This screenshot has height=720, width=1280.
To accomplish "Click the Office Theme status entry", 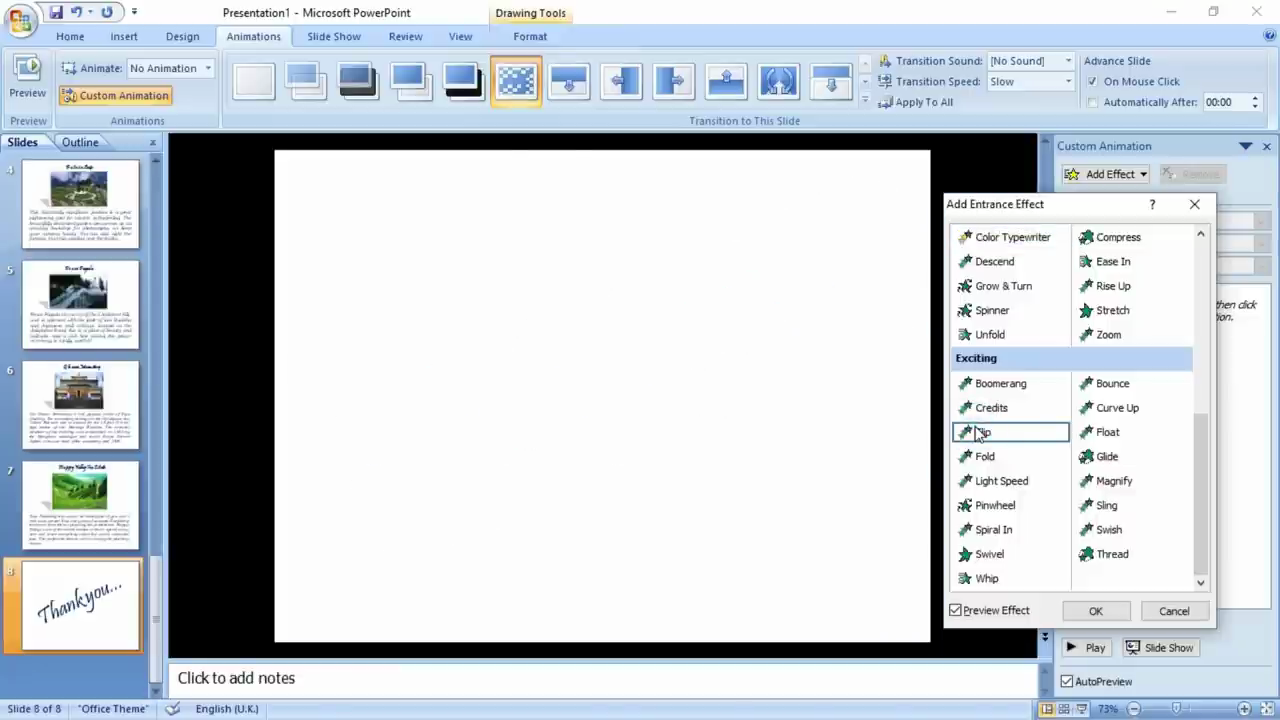I will (113, 709).
